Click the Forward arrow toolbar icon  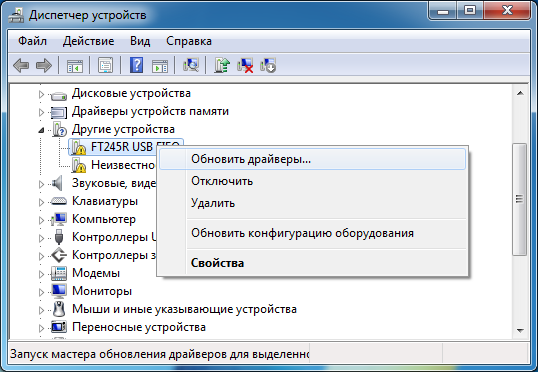click(44, 65)
